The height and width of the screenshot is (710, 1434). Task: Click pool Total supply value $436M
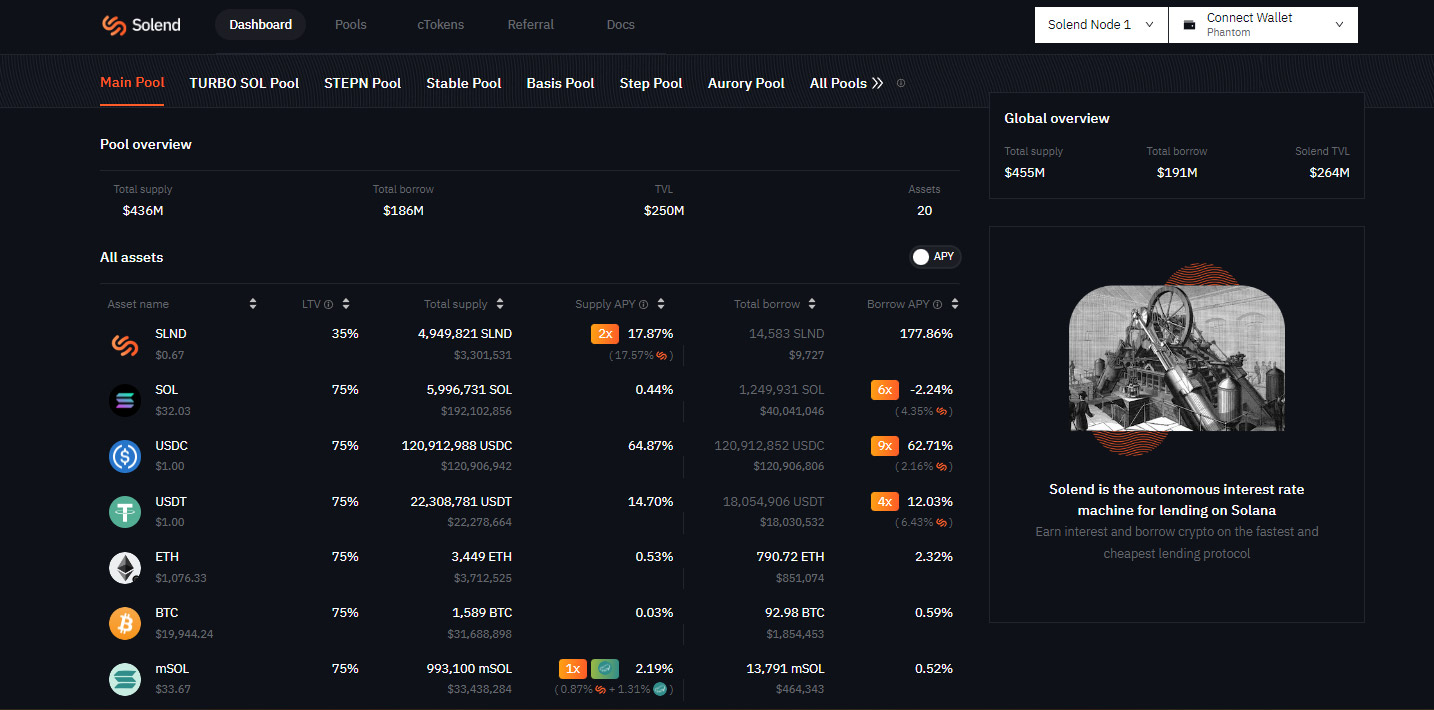[143, 211]
